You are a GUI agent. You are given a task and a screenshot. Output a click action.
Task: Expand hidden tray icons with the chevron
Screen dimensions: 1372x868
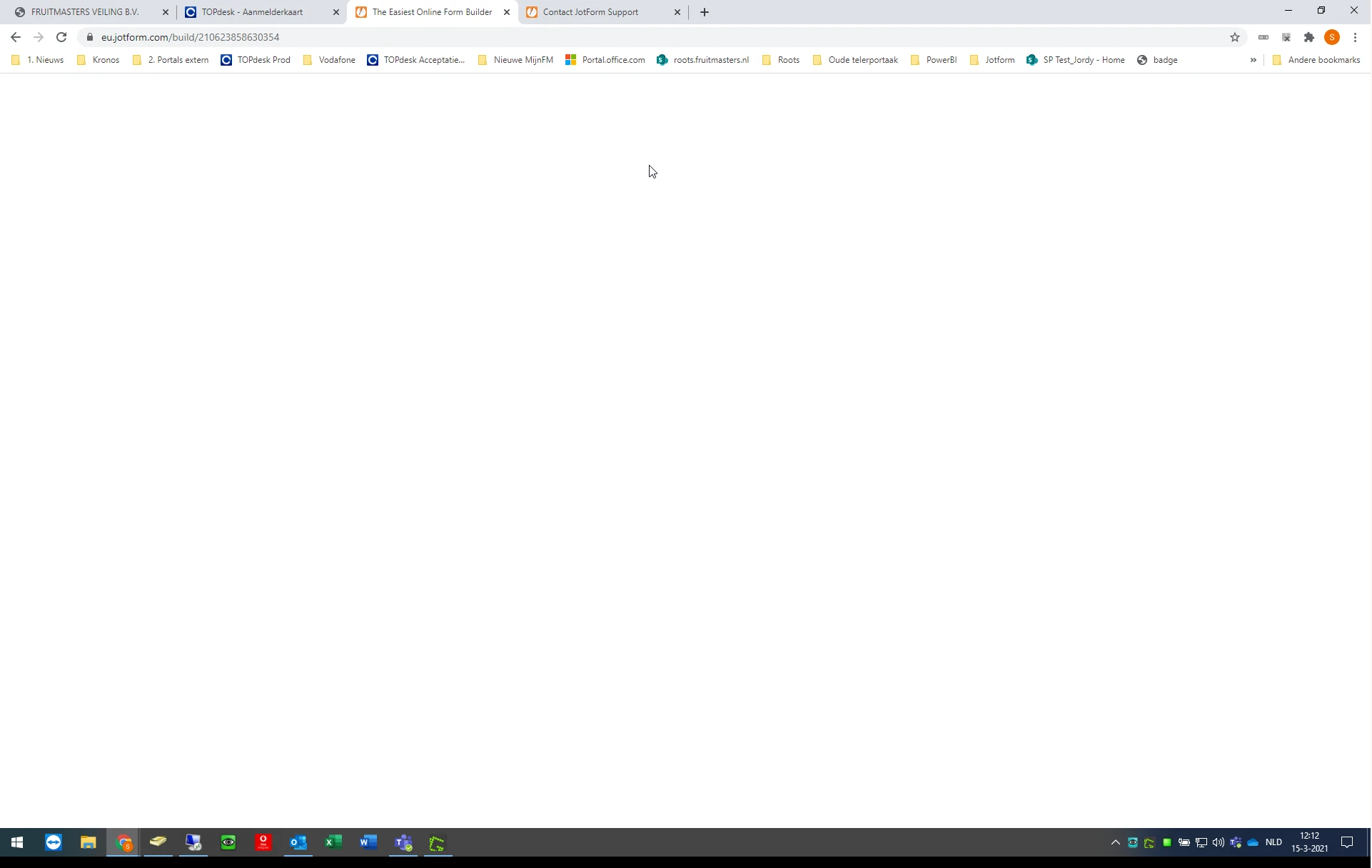pos(1114,844)
